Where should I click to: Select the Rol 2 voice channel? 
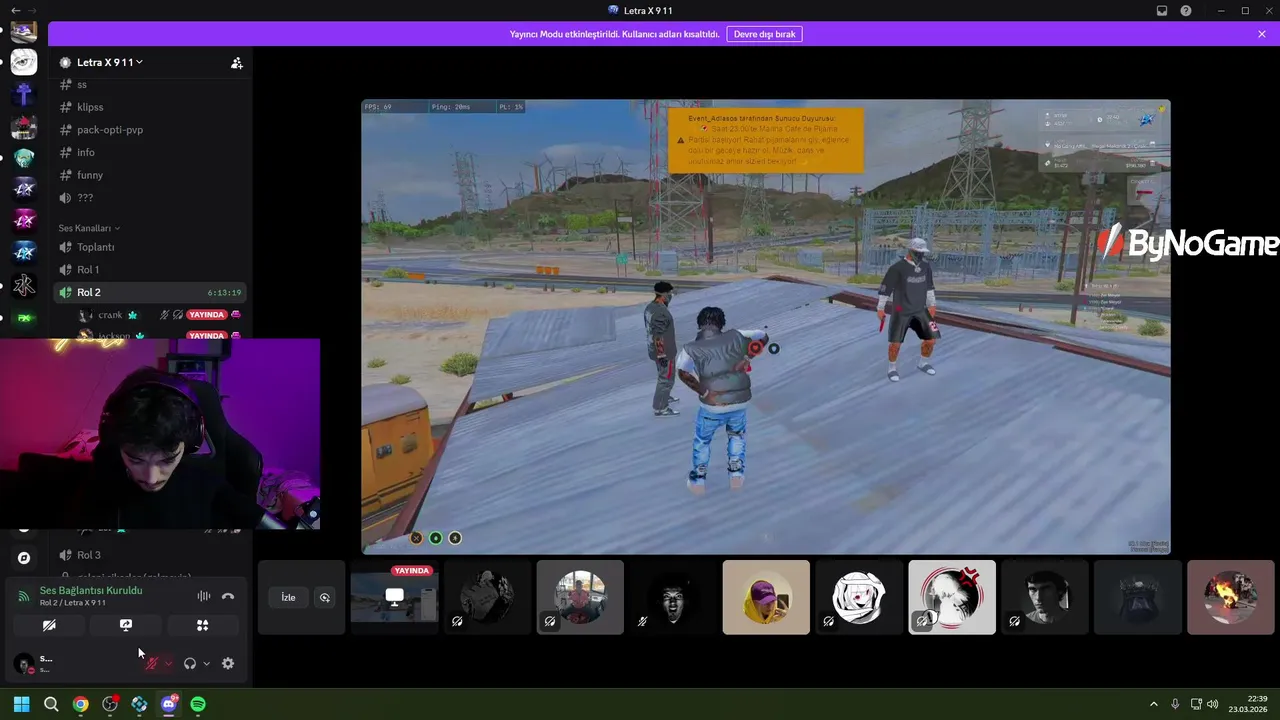pos(150,292)
